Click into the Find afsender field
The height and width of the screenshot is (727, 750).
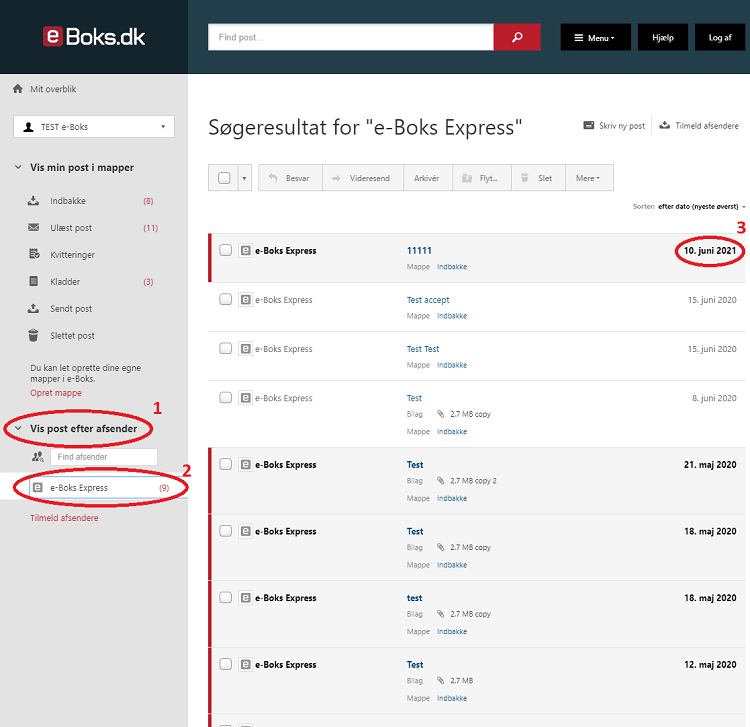(104, 457)
